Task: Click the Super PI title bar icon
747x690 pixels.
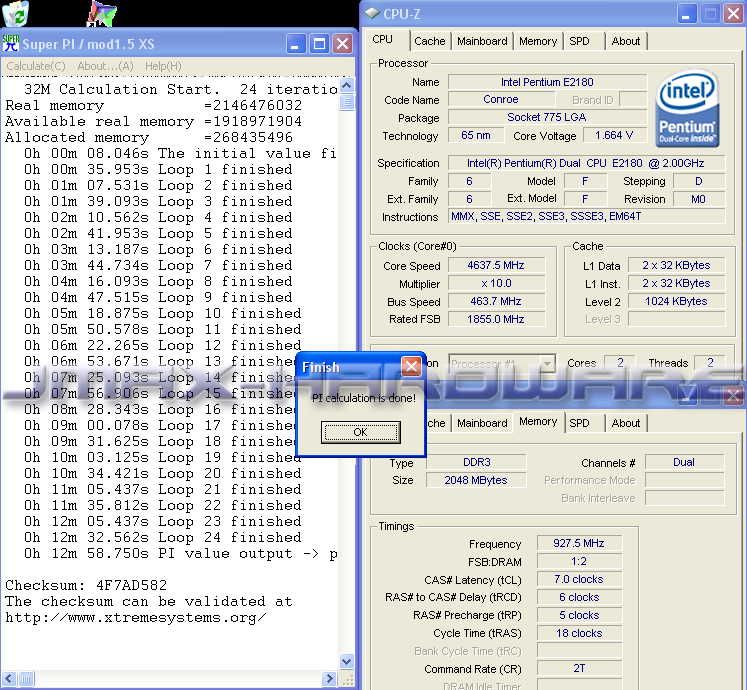Action: [10, 44]
